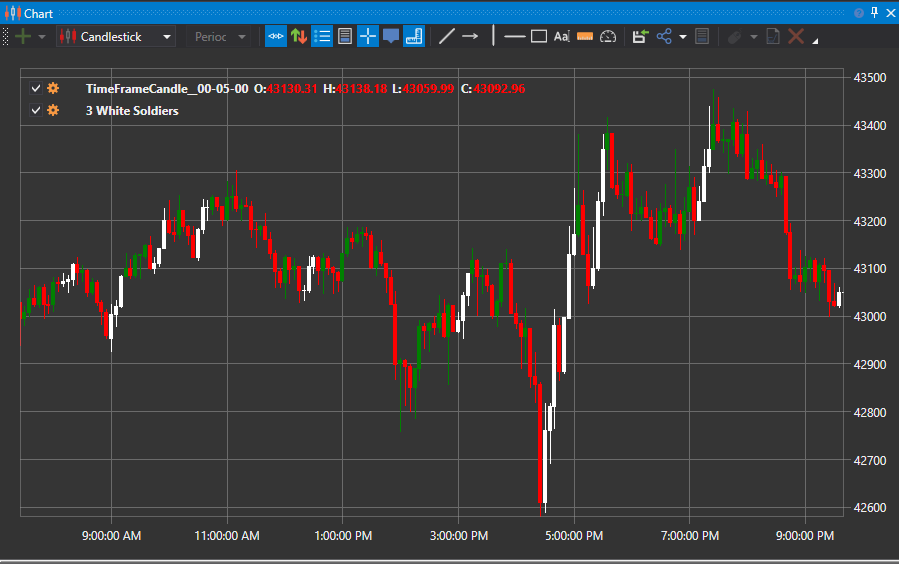The width and height of the screenshot is (899, 564).
Task: Select the horizontal line drawing tool
Action: tap(515, 37)
